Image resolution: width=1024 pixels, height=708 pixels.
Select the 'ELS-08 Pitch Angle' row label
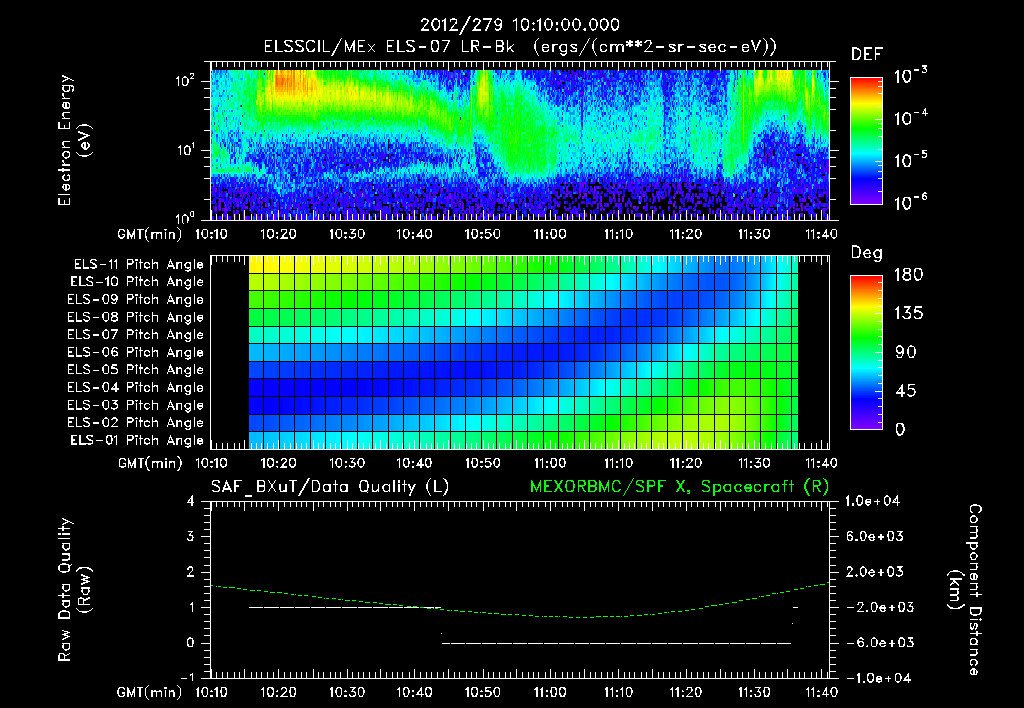pos(136,317)
